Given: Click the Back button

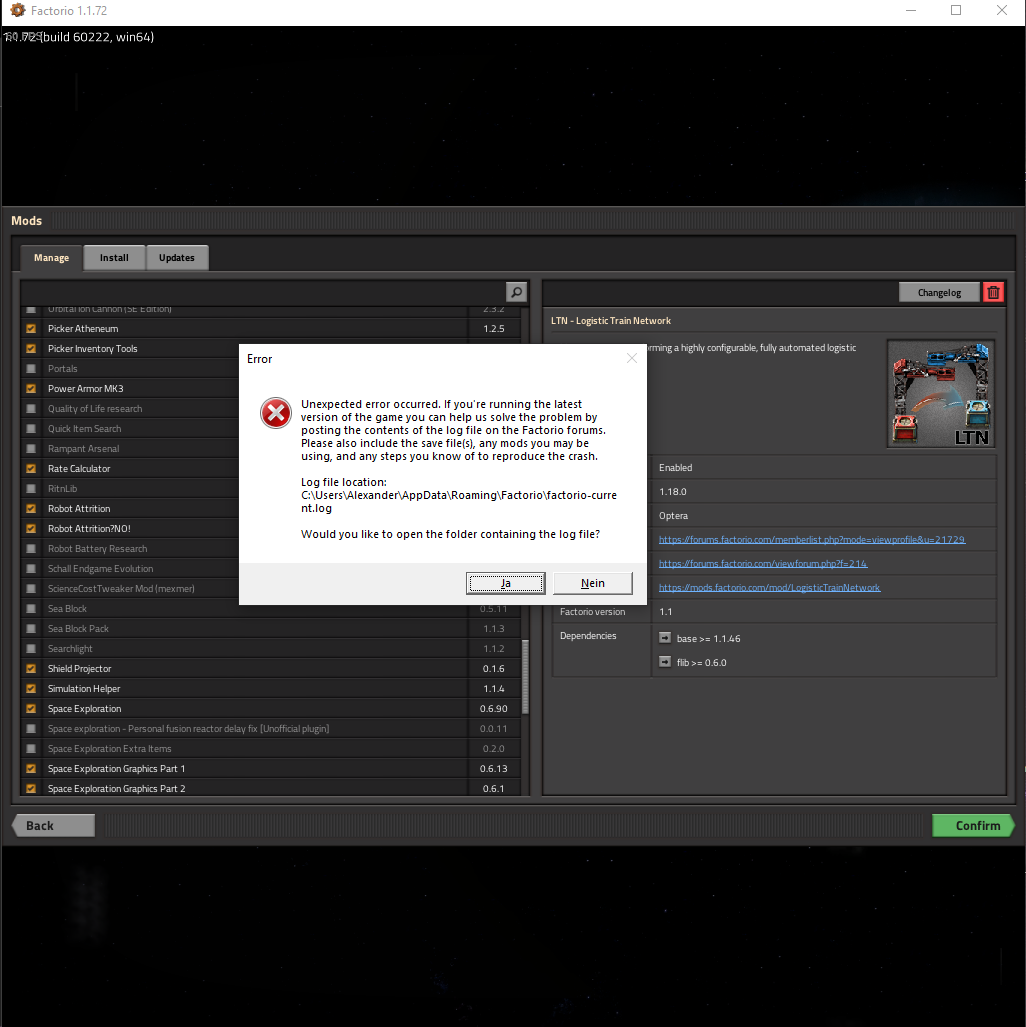Looking at the screenshot, I should point(53,825).
